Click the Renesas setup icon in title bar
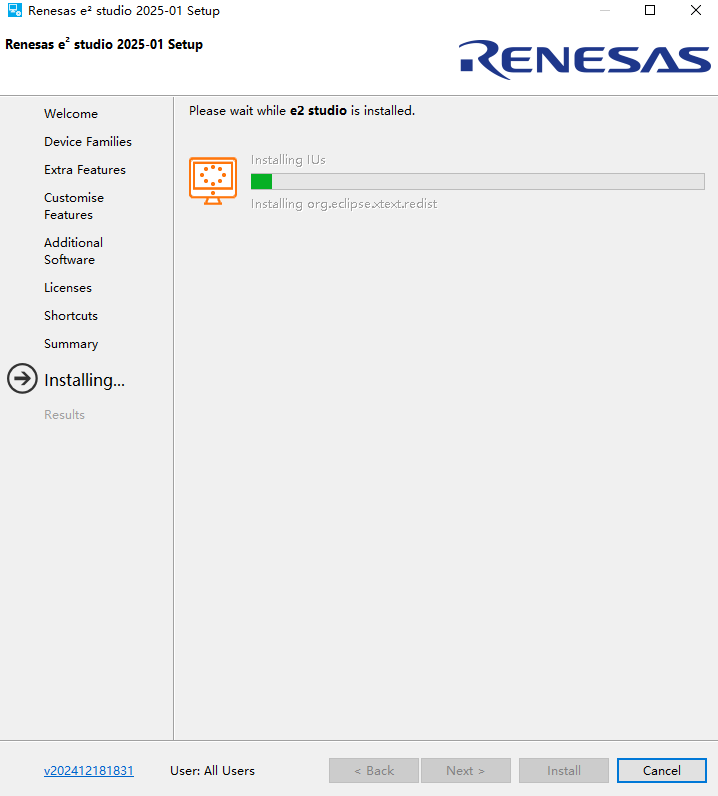The image size is (718, 796). (15, 10)
